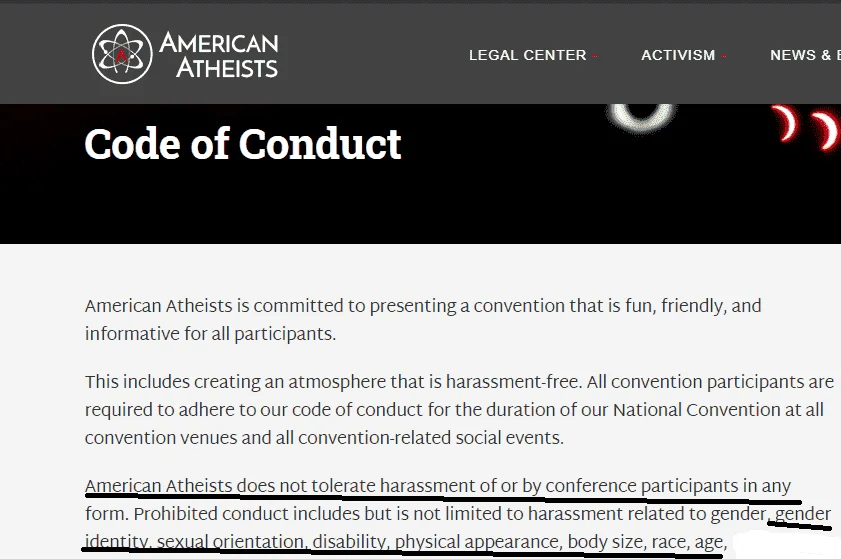
Task: Click the paragraph beginning 'American Atheists is committed'
Action: click(423, 320)
